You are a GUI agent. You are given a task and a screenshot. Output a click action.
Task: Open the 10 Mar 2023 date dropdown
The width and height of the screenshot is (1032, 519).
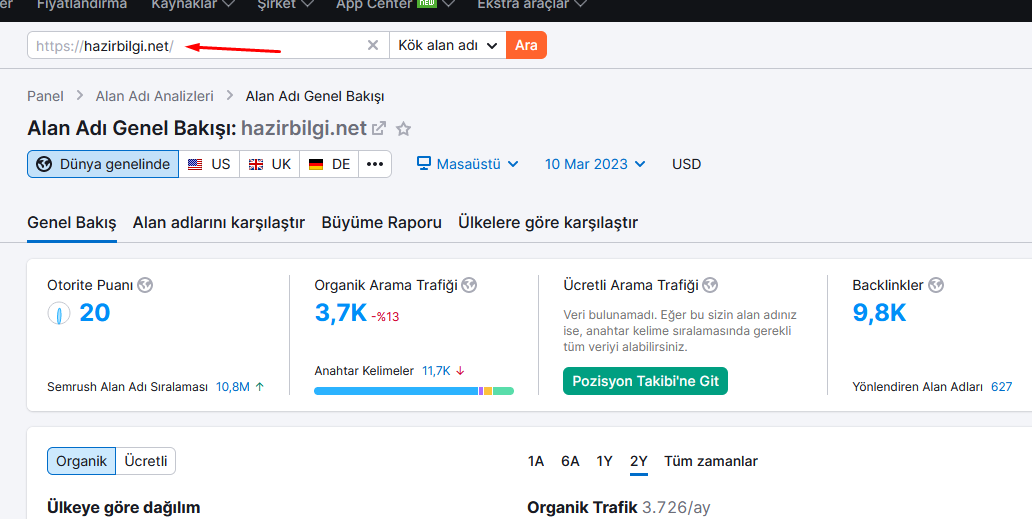click(595, 164)
